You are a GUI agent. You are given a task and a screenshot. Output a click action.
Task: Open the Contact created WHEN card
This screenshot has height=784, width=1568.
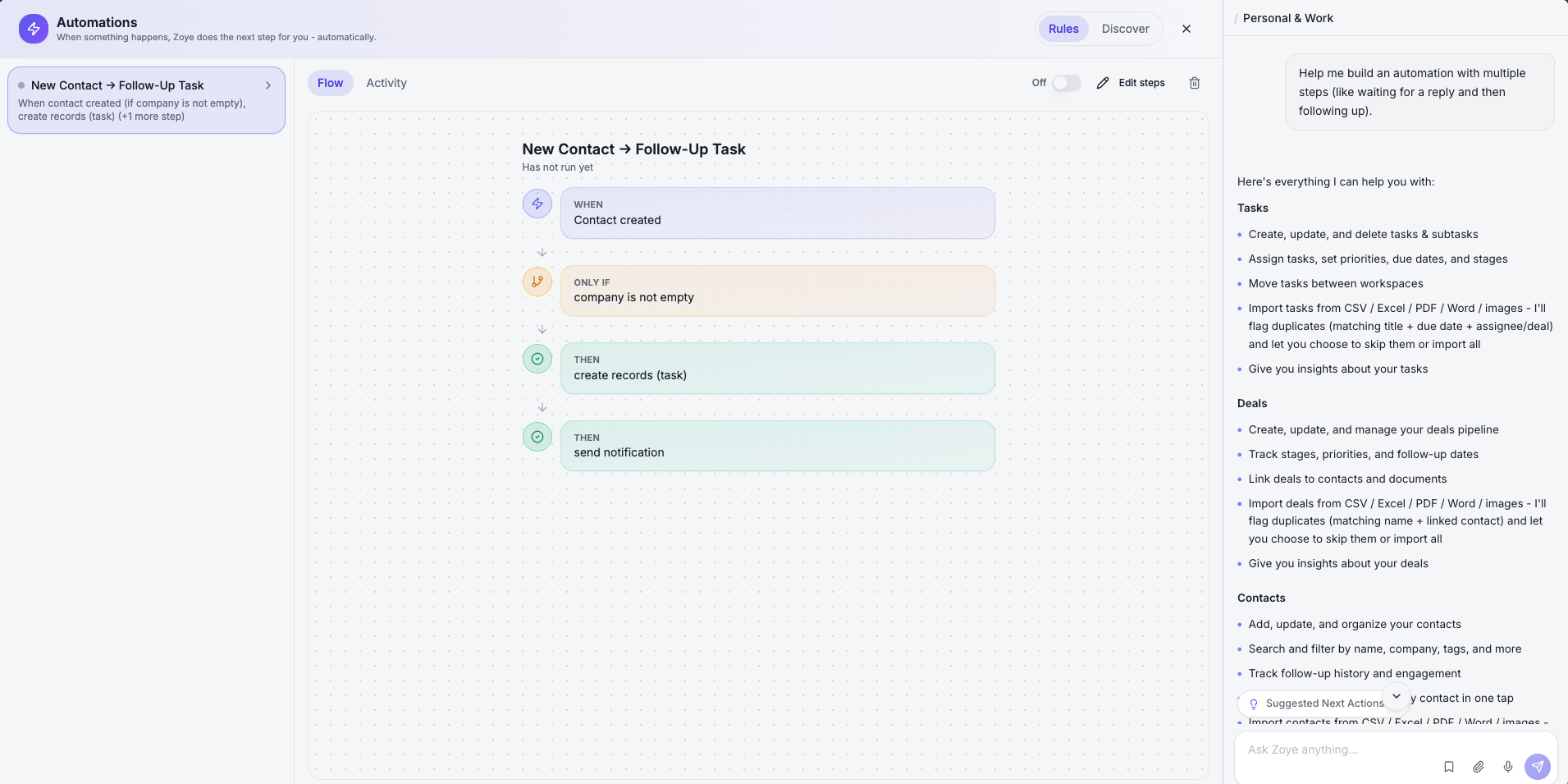(777, 213)
